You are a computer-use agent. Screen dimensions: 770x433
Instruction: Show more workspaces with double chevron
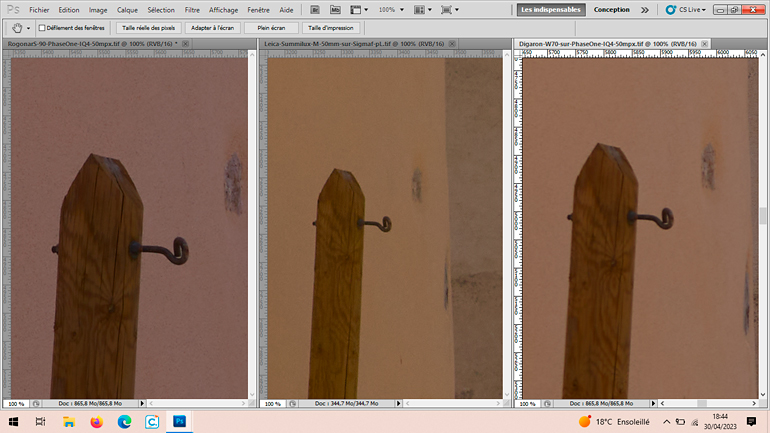point(644,10)
